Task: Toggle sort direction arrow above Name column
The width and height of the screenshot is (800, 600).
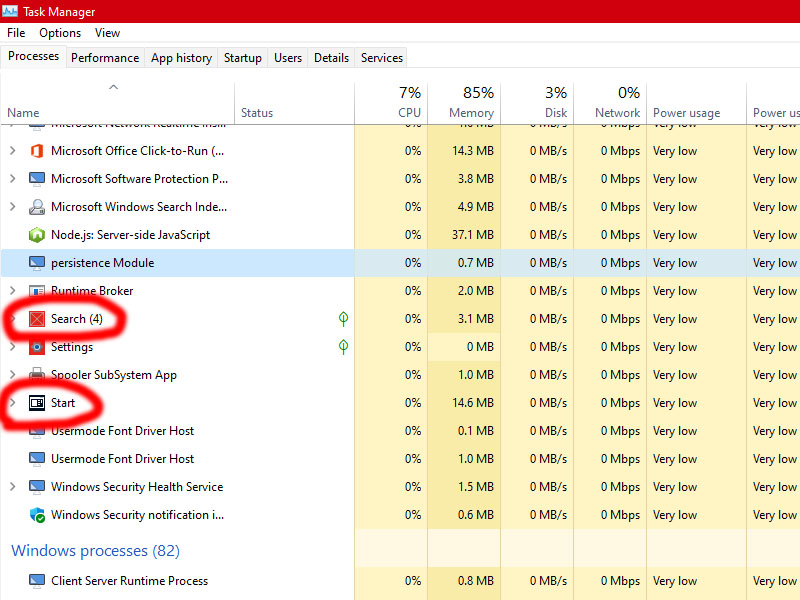Action: click(113, 87)
